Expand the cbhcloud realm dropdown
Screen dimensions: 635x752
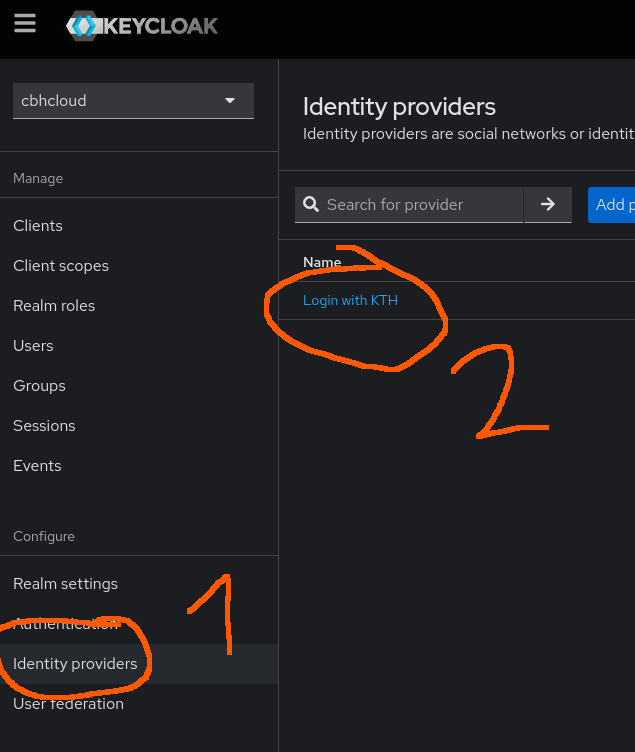coord(133,101)
